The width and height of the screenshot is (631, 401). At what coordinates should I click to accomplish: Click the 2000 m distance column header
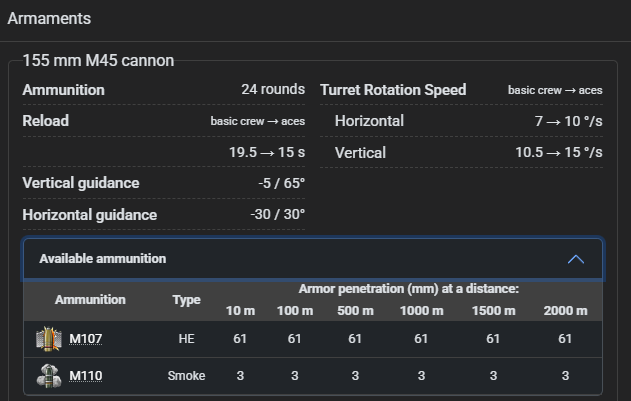tap(565, 311)
